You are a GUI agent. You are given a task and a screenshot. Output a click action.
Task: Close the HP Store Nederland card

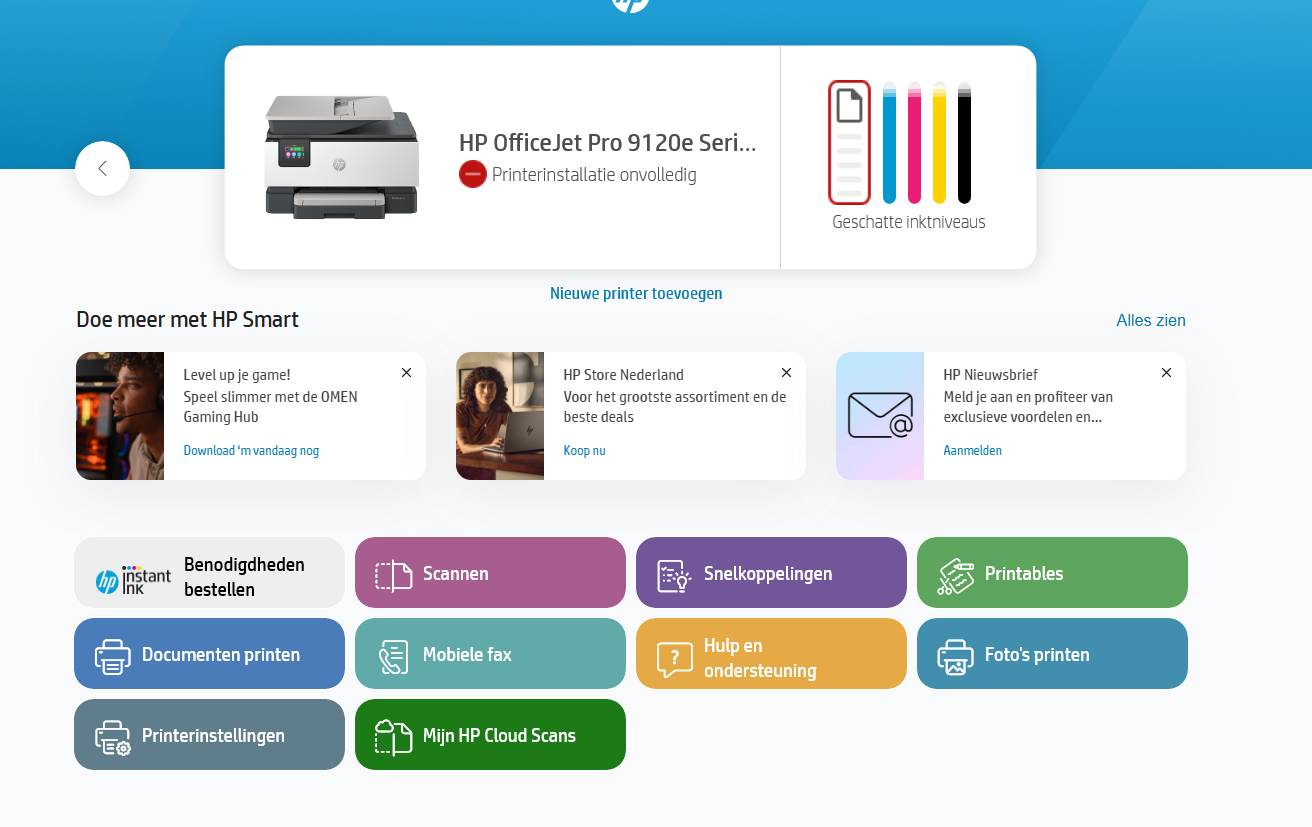click(x=786, y=373)
